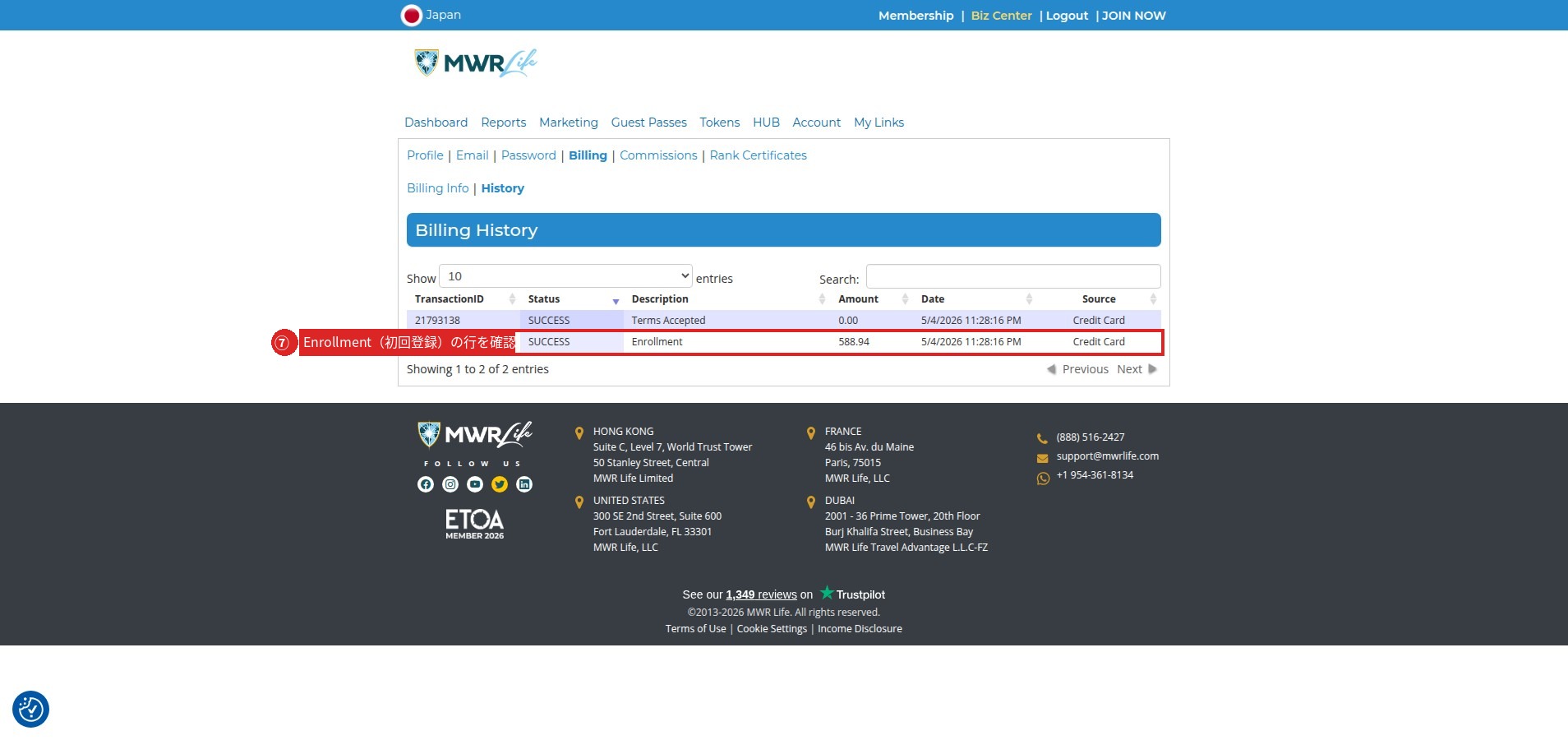Viewport: 1568px width, 740px height.
Task: Open the YouTube icon in footer
Action: (475, 484)
